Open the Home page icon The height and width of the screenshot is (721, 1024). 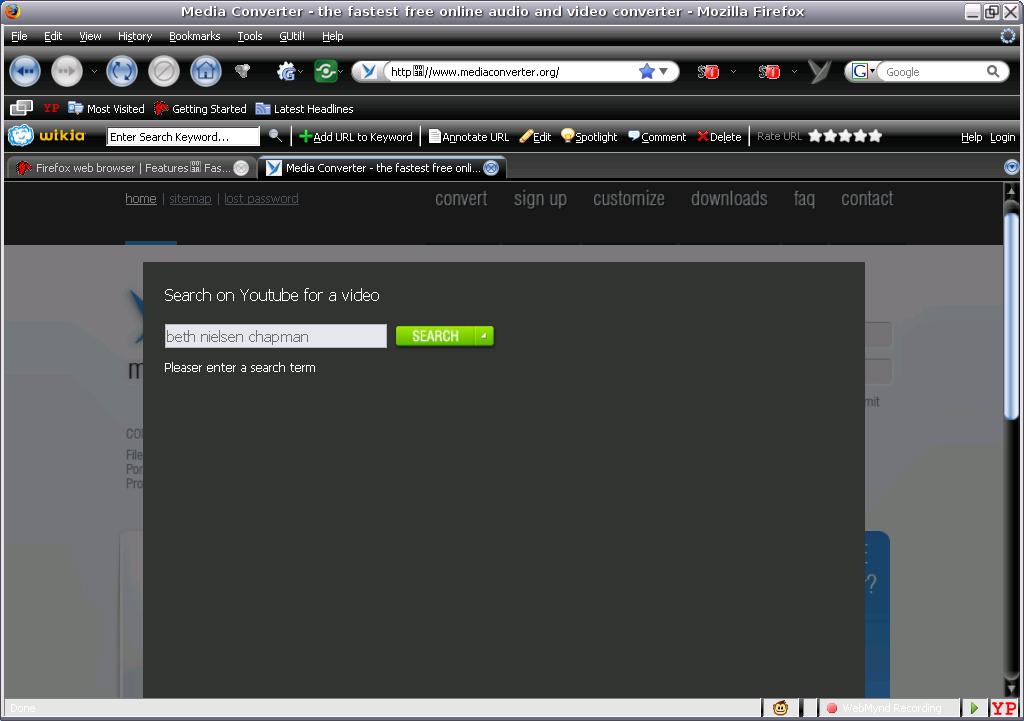[x=206, y=71]
